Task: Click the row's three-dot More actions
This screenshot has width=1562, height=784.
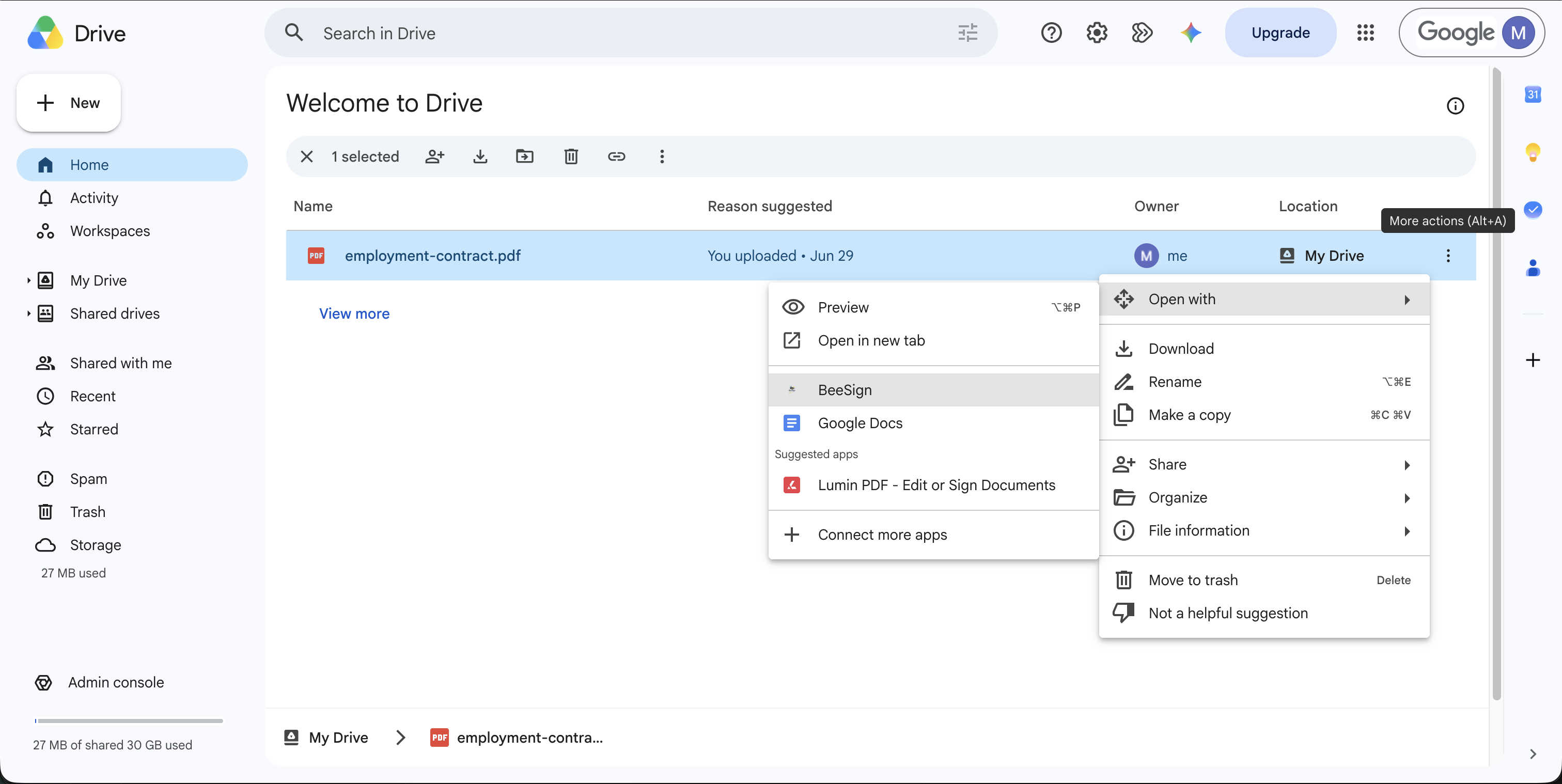Action: coord(1447,256)
